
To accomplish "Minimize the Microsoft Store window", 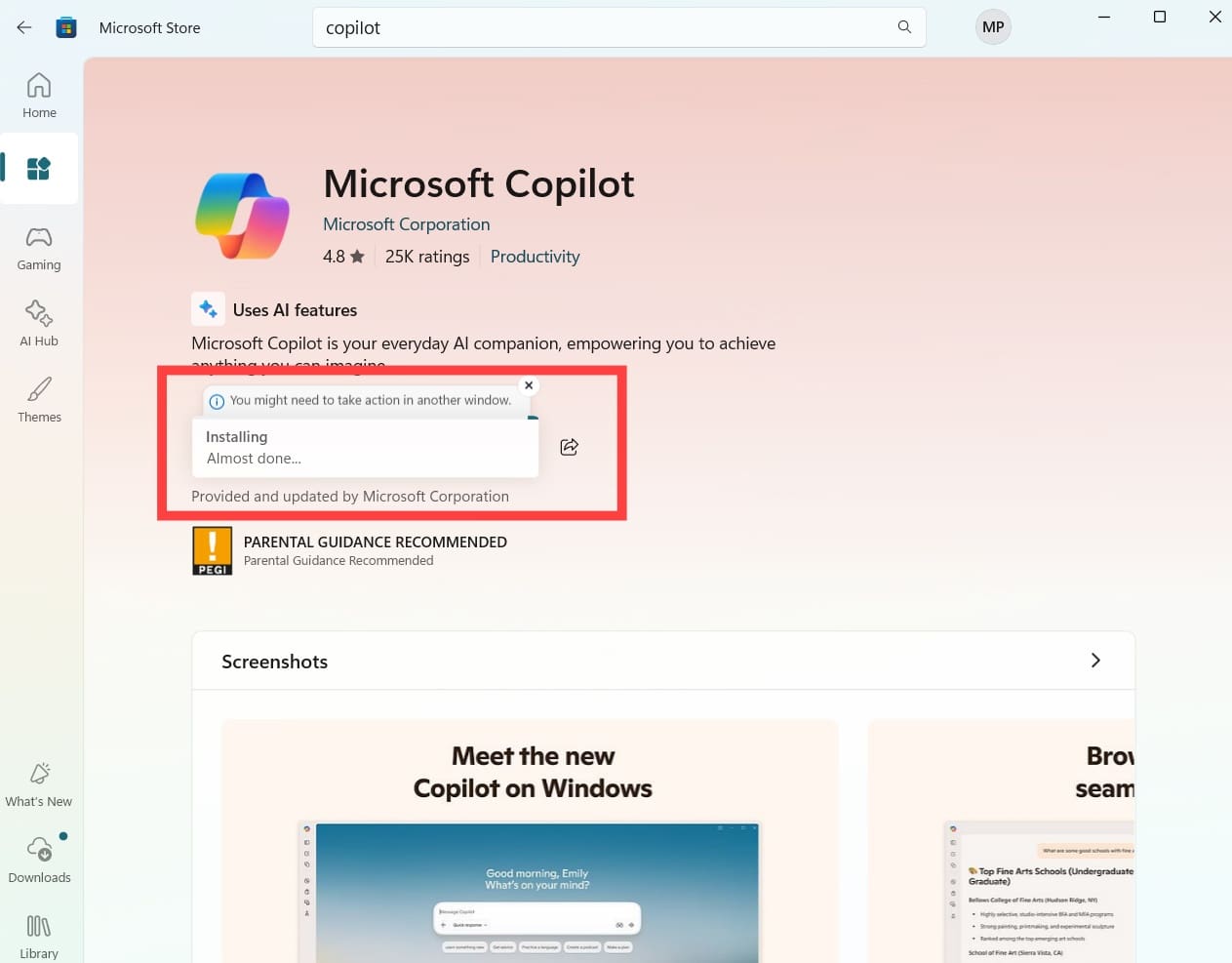I will [1104, 17].
